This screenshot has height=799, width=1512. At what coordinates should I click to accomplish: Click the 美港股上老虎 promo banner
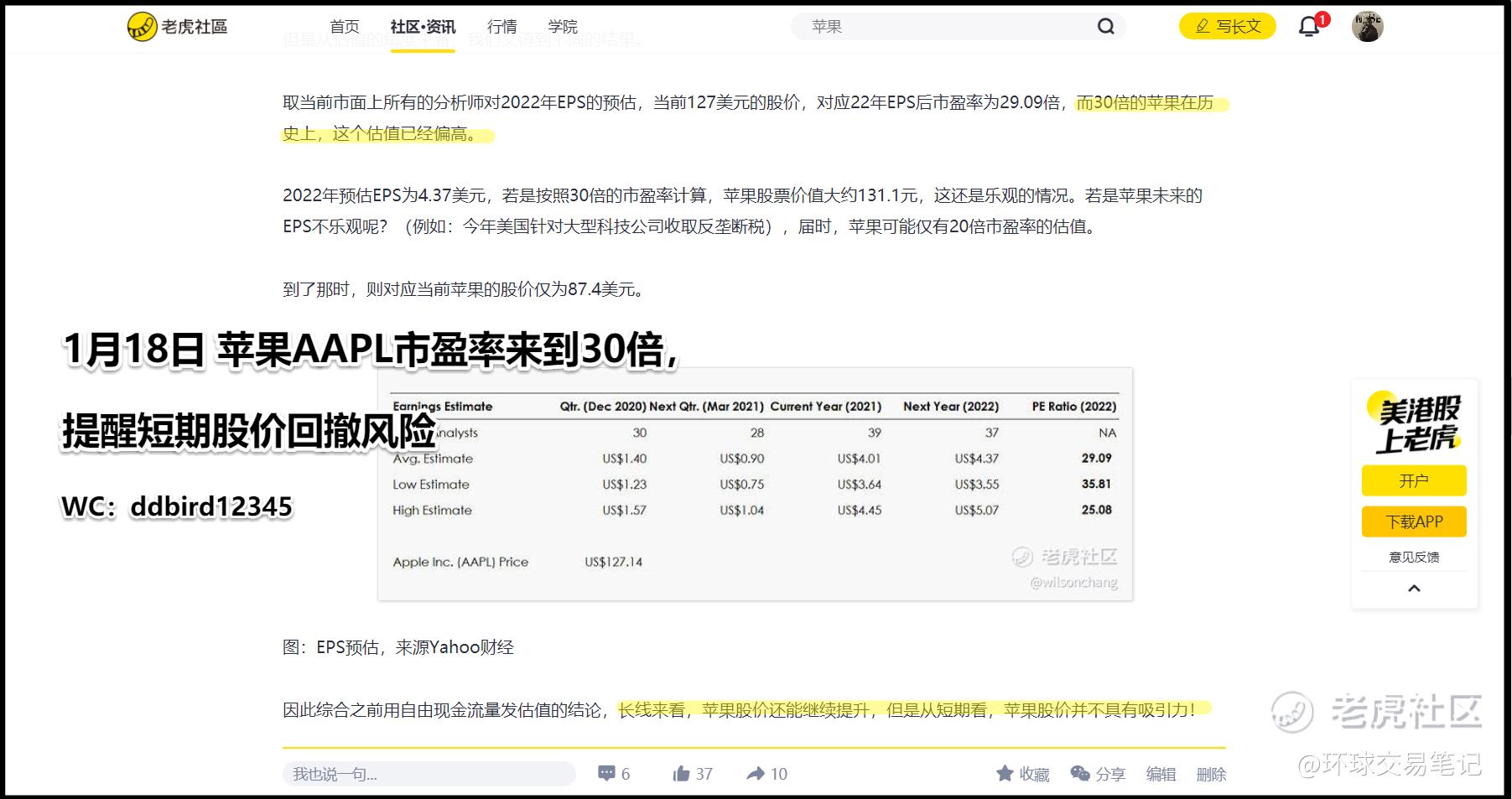pos(1414,424)
